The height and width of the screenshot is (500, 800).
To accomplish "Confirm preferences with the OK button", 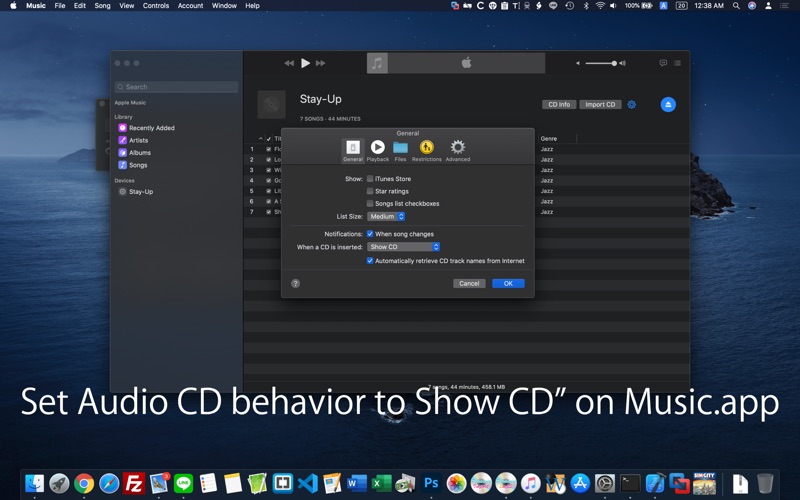I will 508,283.
